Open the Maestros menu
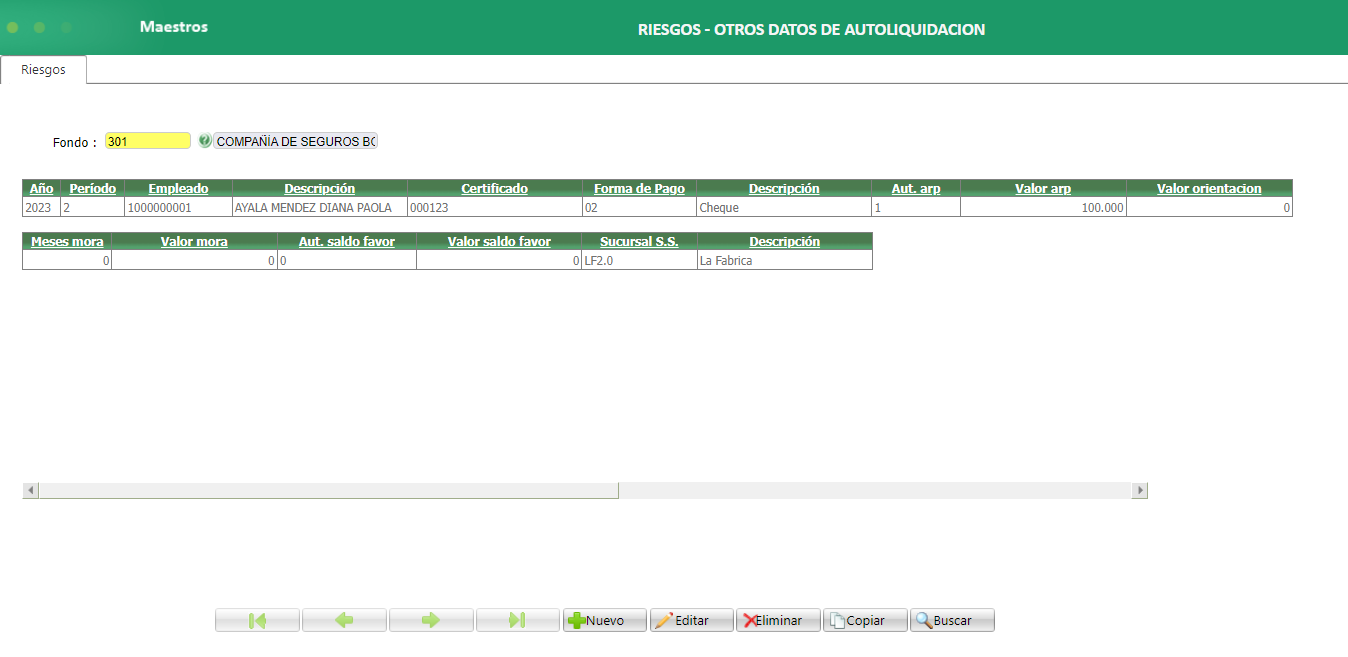Screen dimensions: 1348x657 pyautogui.click(x=174, y=27)
